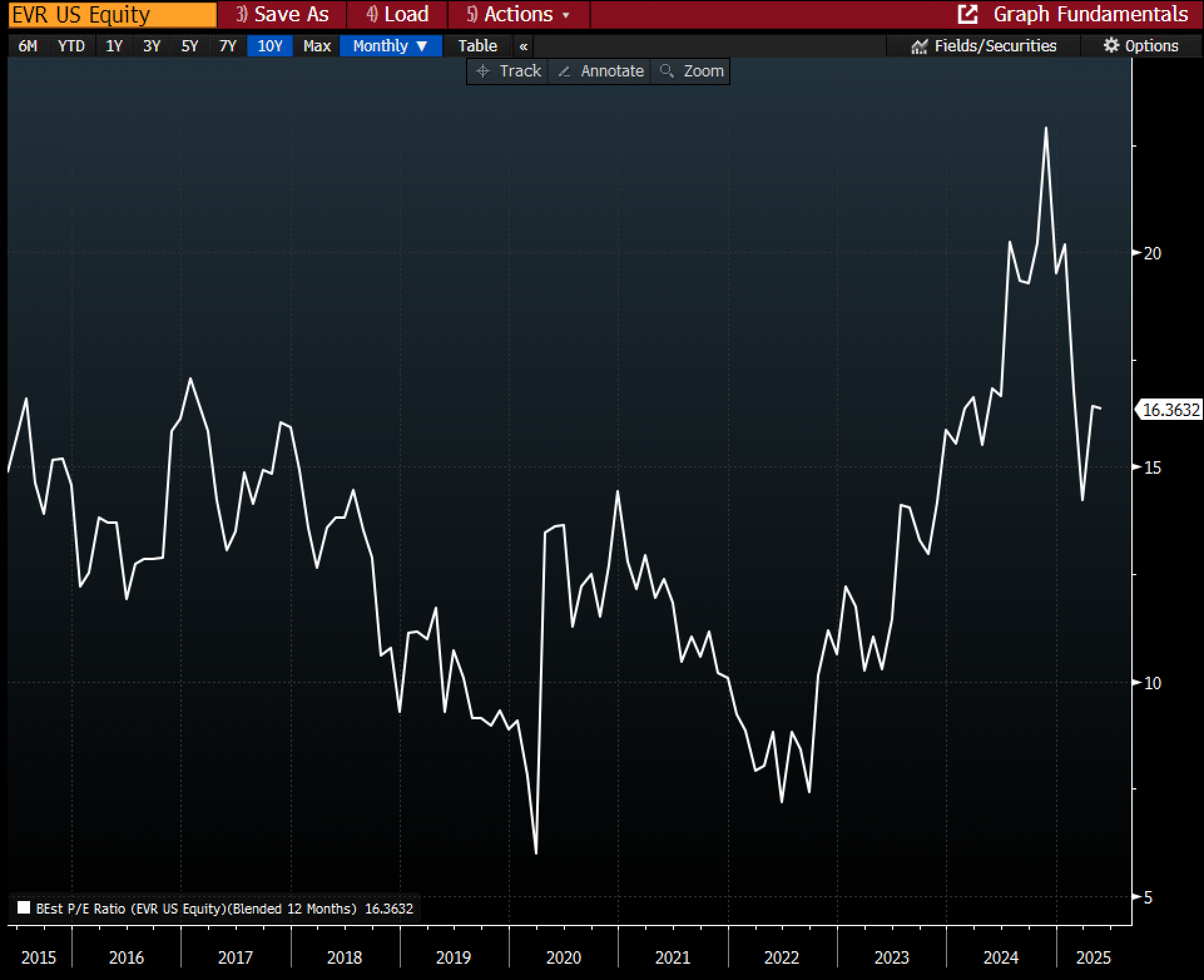Open Graph Fundamentals title link
Image resolution: width=1204 pixels, height=980 pixels.
[x=1091, y=14]
